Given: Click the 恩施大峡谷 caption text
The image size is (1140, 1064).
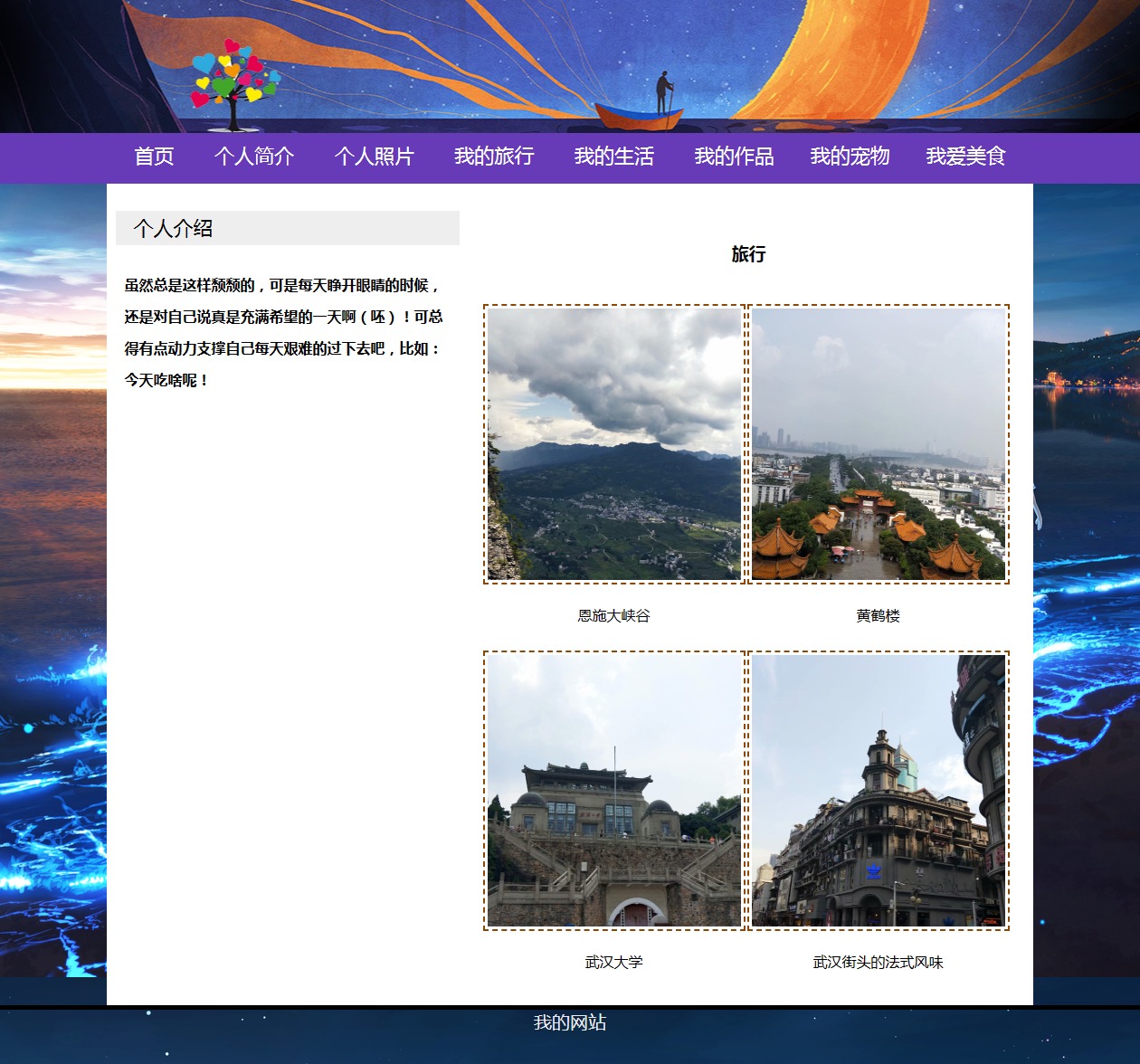Looking at the screenshot, I should pos(613,616).
